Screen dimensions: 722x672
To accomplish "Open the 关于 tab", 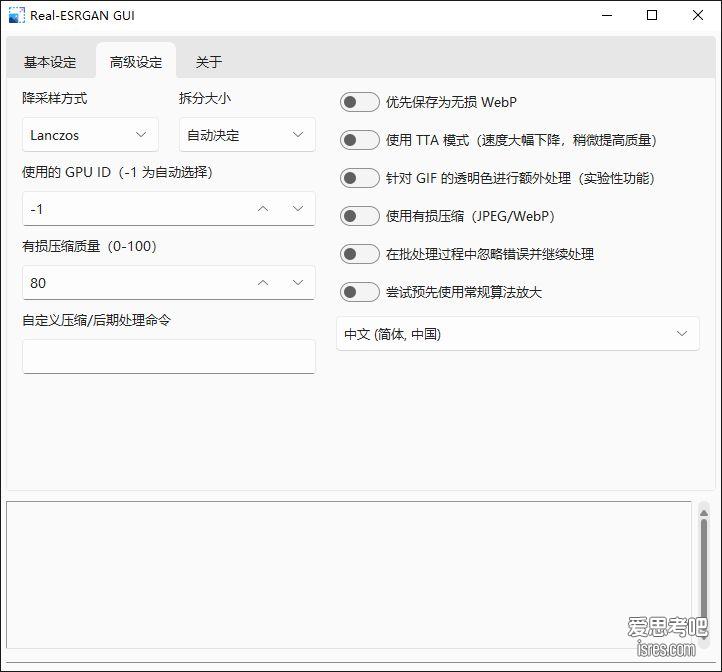I will pyautogui.click(x=209, y=62).
